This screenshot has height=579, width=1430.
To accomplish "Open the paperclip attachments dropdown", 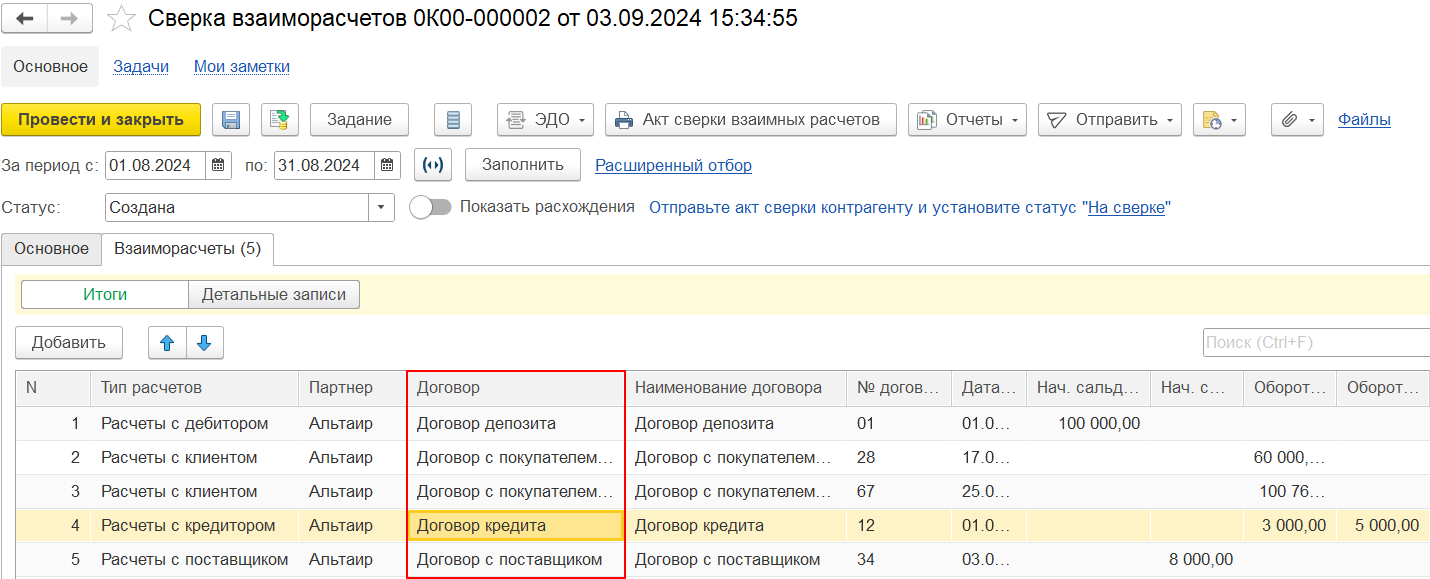I will [1298, 120].
